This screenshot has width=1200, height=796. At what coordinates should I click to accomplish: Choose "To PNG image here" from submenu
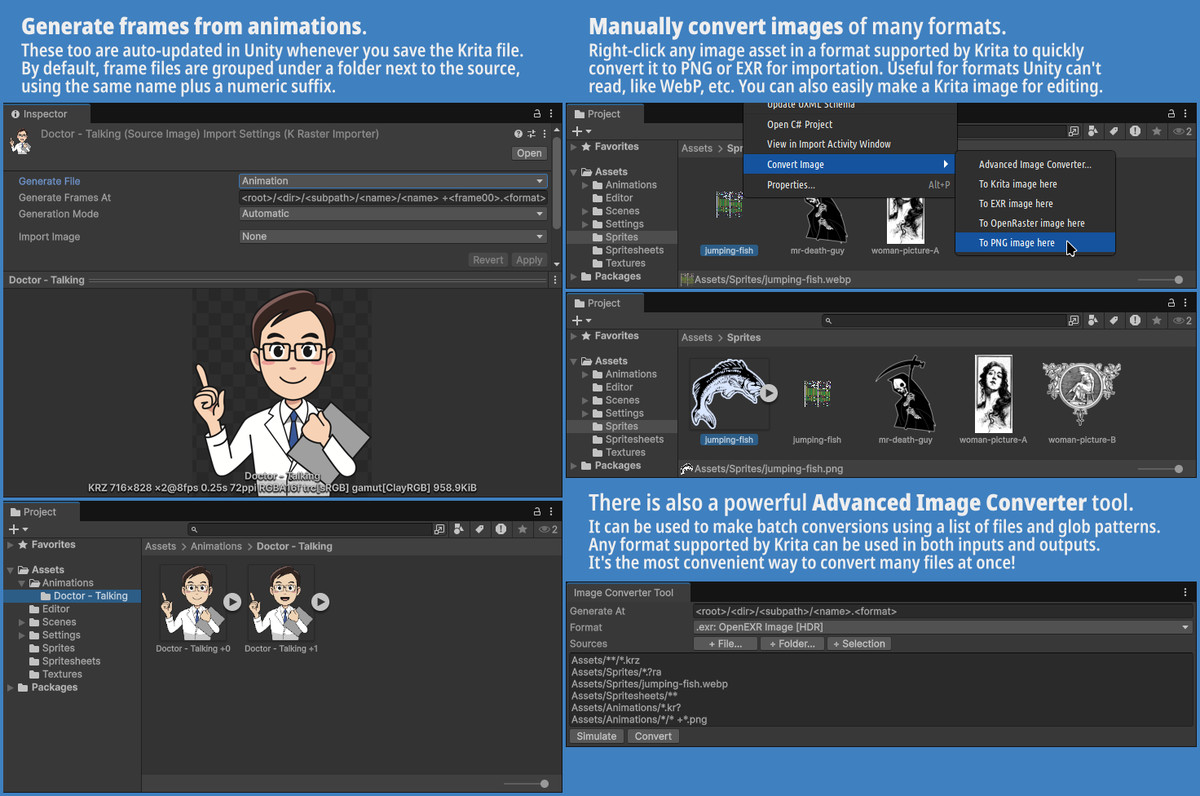click(x=1016, y=243)
